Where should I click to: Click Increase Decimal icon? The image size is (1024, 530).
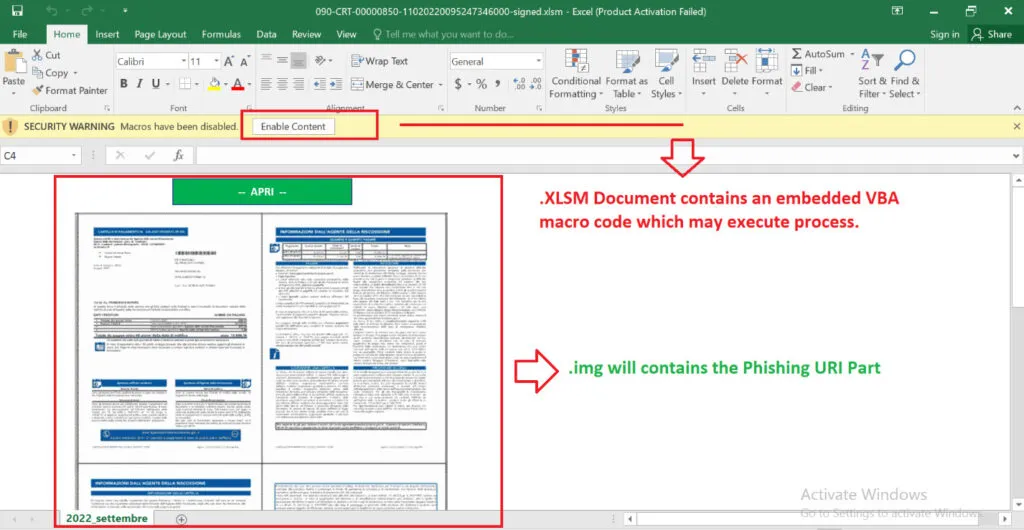pos(519,84)
